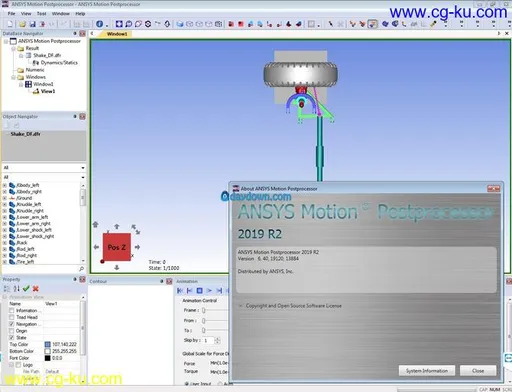Select the User Input radio button
512x392 pixels.
coord(187,384)
